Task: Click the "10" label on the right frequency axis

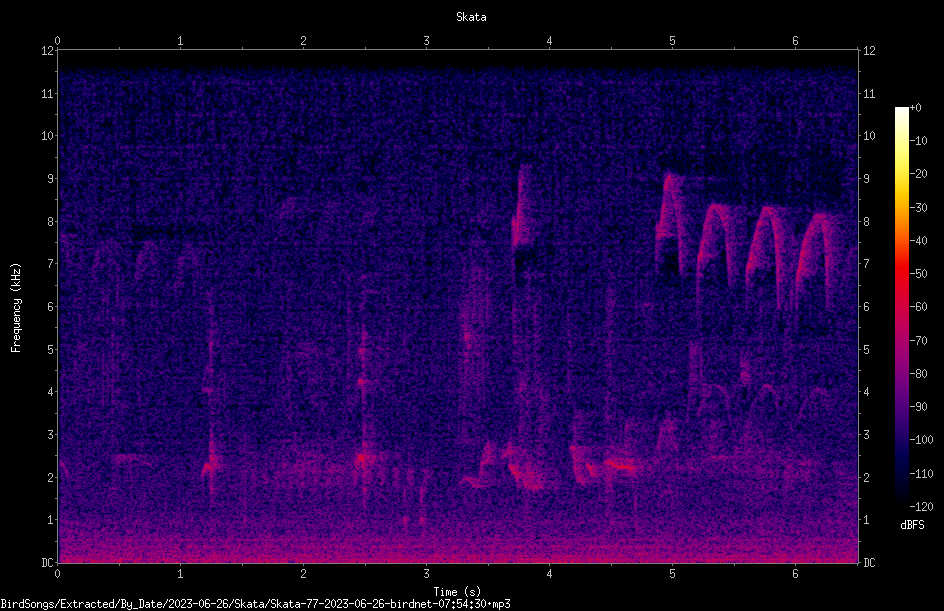Action: (x=869, y=136)
